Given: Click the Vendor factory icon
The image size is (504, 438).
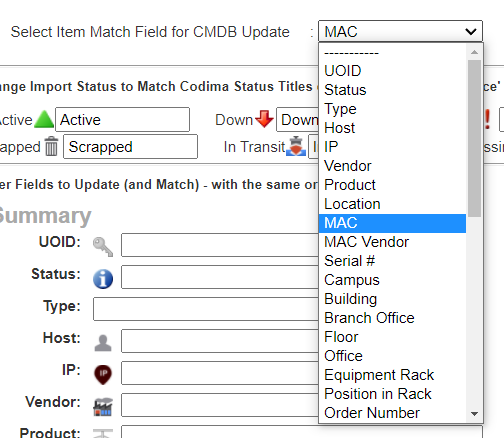Looking at the screenshot, I should click(103, 407).
